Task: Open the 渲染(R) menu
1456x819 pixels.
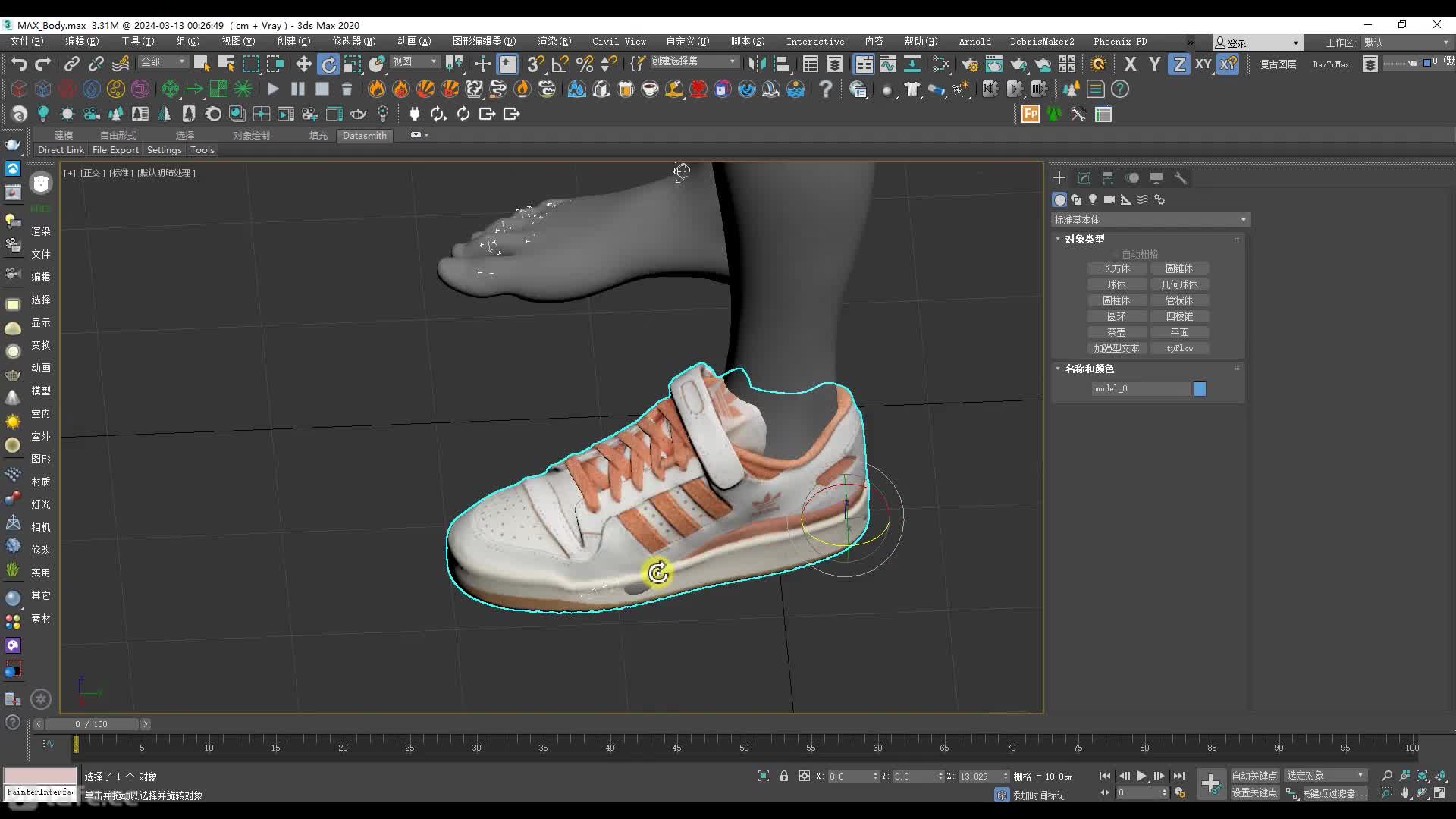Action: coord(554,42)
